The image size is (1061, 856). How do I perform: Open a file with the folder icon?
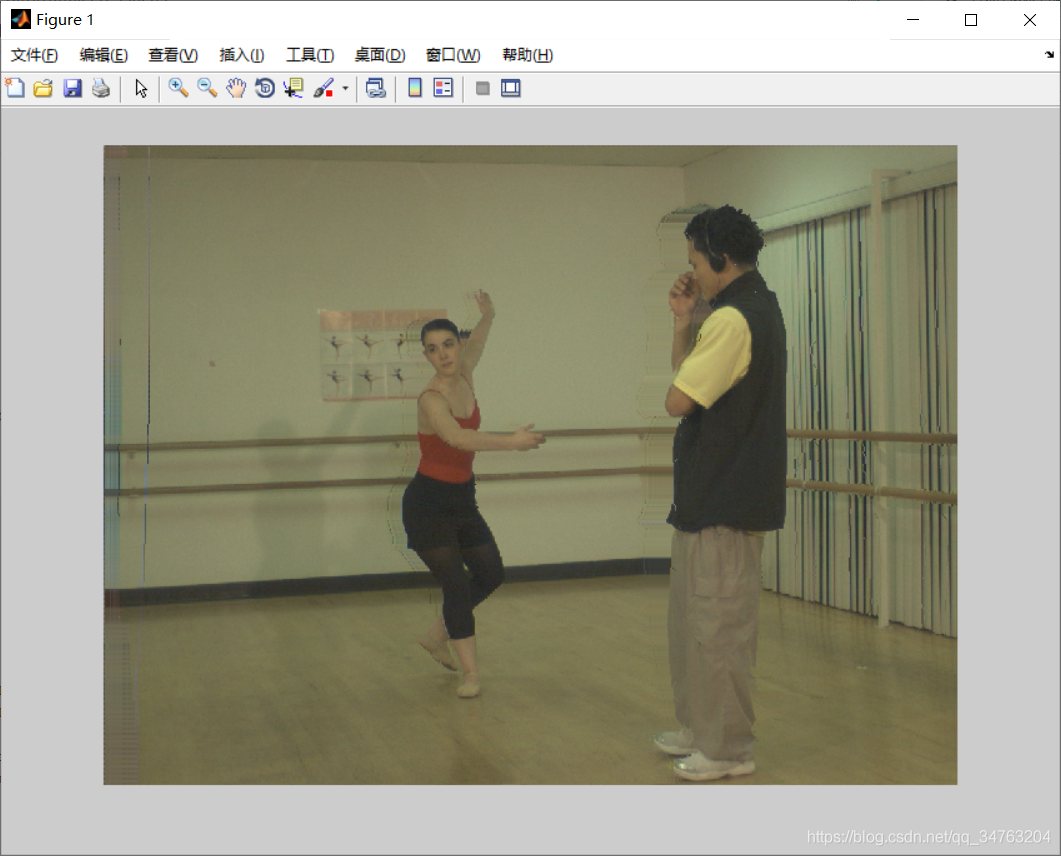[43, 88]
